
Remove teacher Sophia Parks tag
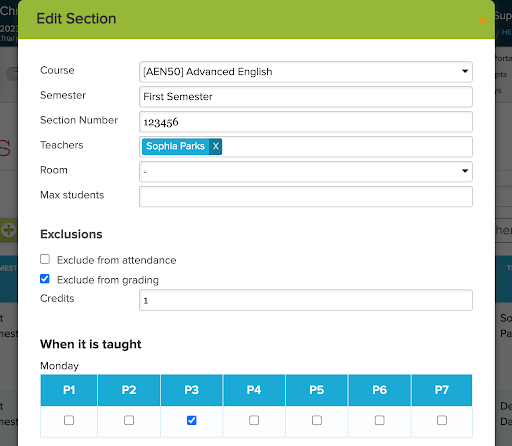(x=215, y=146)
